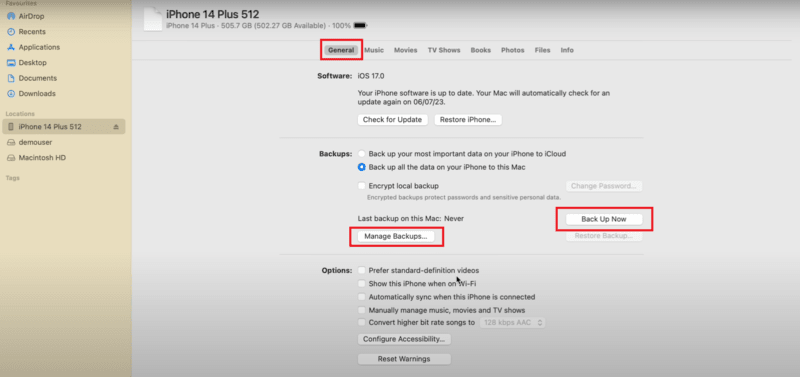Screen dimensions: 800x377
Task: Enable Prefer standard-definition videos
Action: pyautogui.click(x=362, y=270)
